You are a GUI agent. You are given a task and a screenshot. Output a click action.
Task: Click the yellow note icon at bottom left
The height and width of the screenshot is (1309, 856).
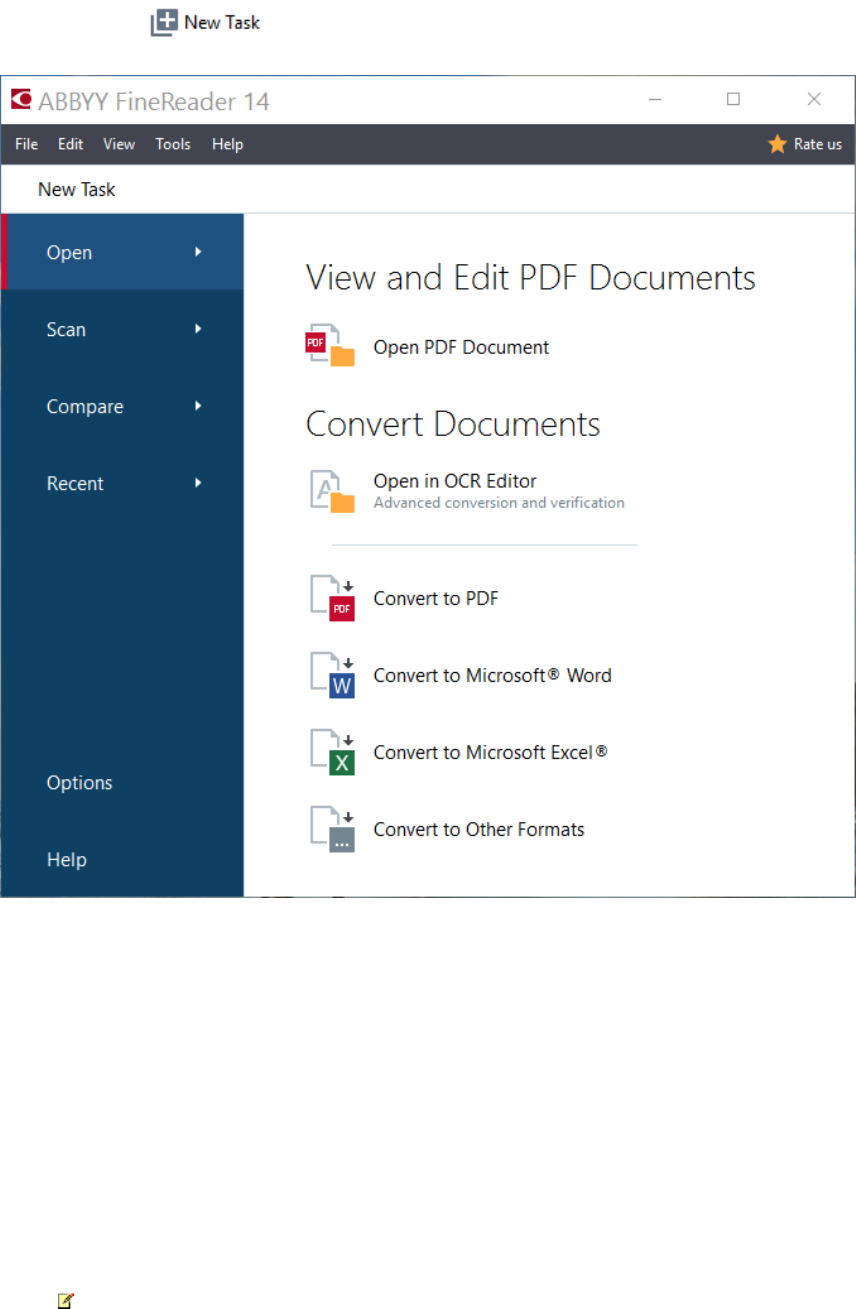(x=66, y=1301)
